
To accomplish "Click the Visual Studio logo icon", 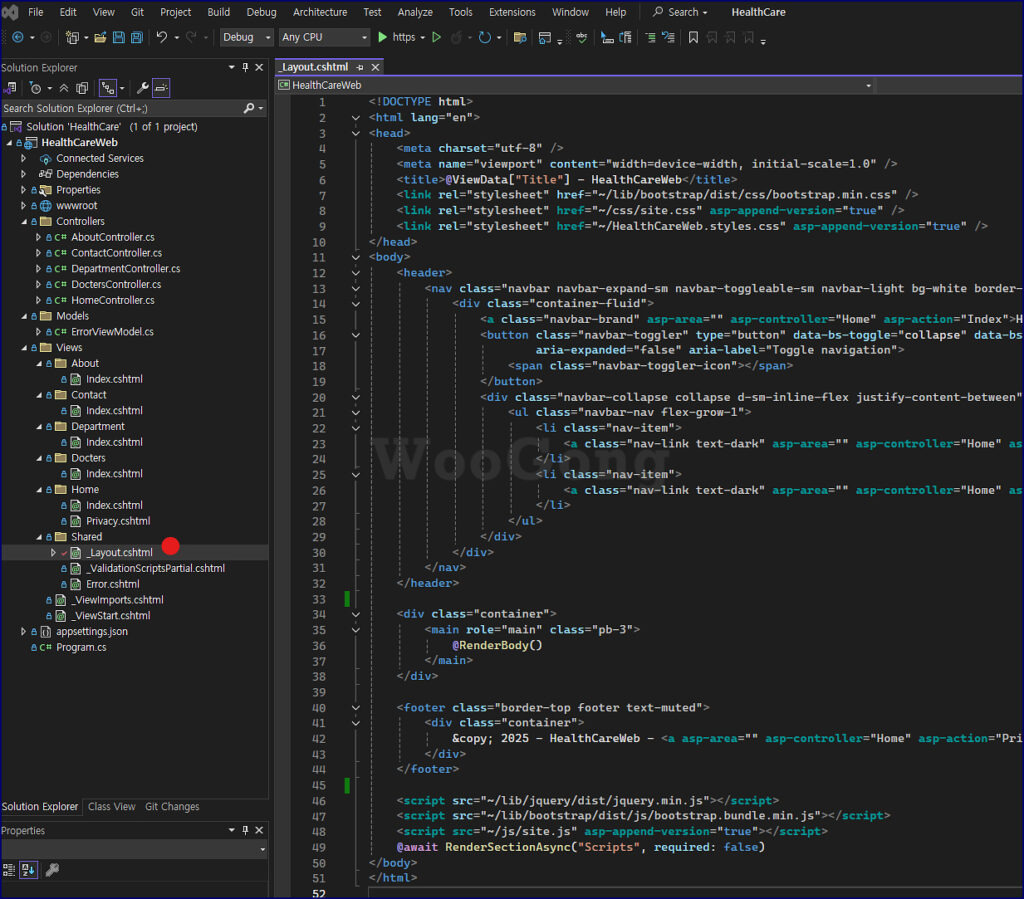I will tap(10, 12).
